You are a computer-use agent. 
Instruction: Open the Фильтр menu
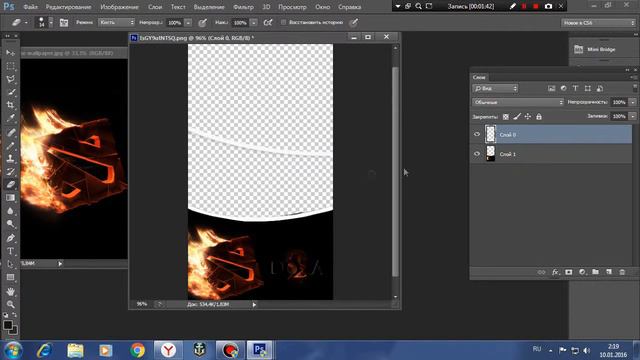click(243, 7)
